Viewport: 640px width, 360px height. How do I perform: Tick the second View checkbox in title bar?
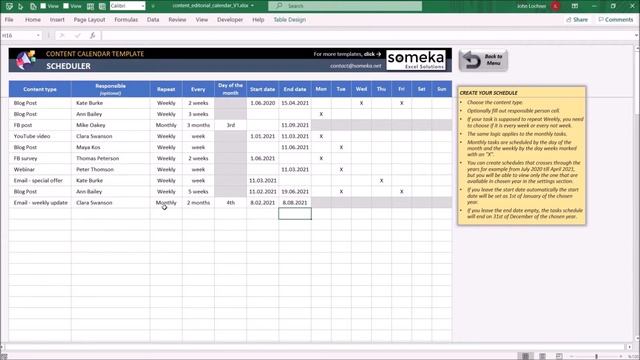(66, 6)
